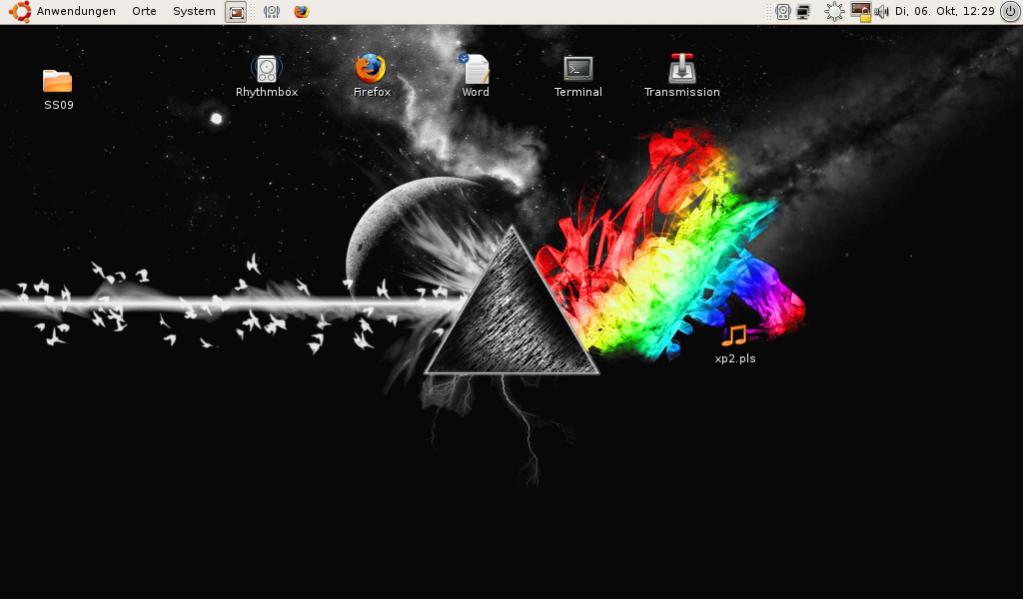Open the Transmission desktop shortcut
The height and width of the screenshot is (599, 1023).
click(682, 69)
